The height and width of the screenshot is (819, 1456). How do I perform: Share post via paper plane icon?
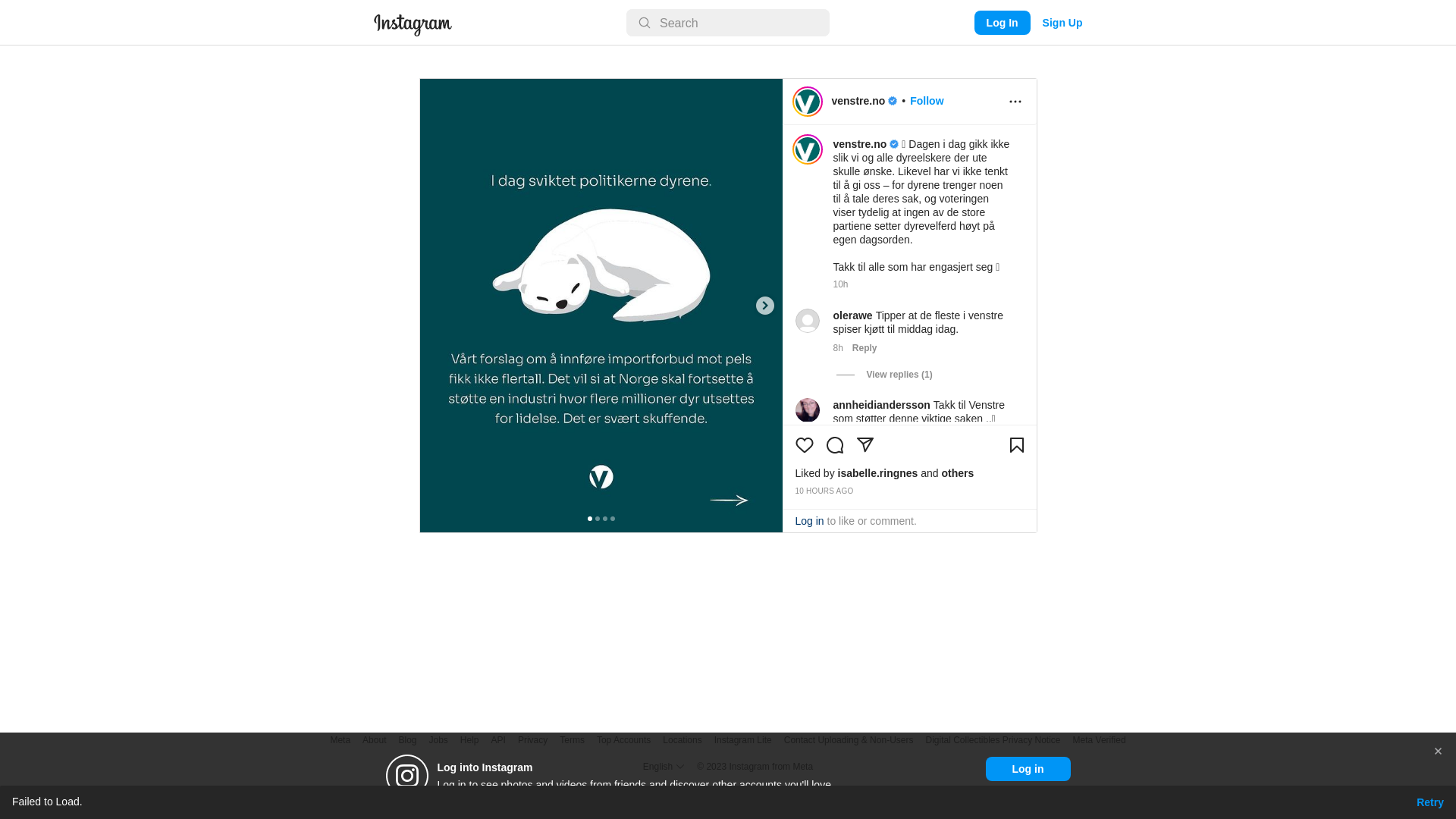[x=864, y=445]
